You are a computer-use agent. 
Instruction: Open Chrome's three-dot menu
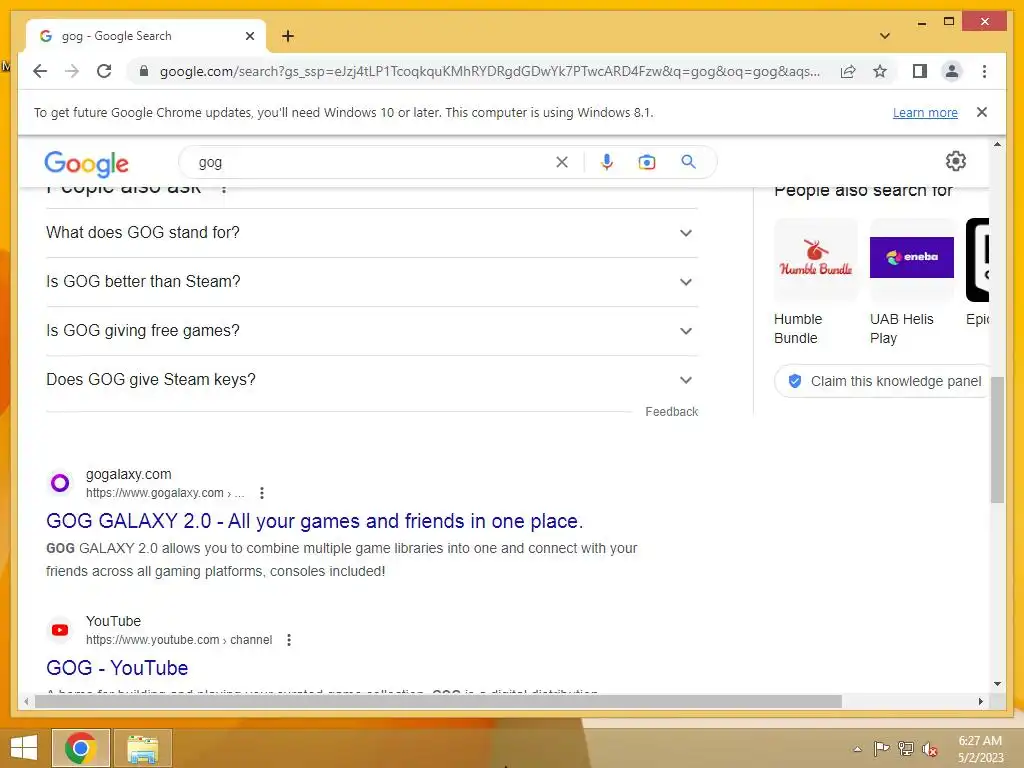[984, 71]
